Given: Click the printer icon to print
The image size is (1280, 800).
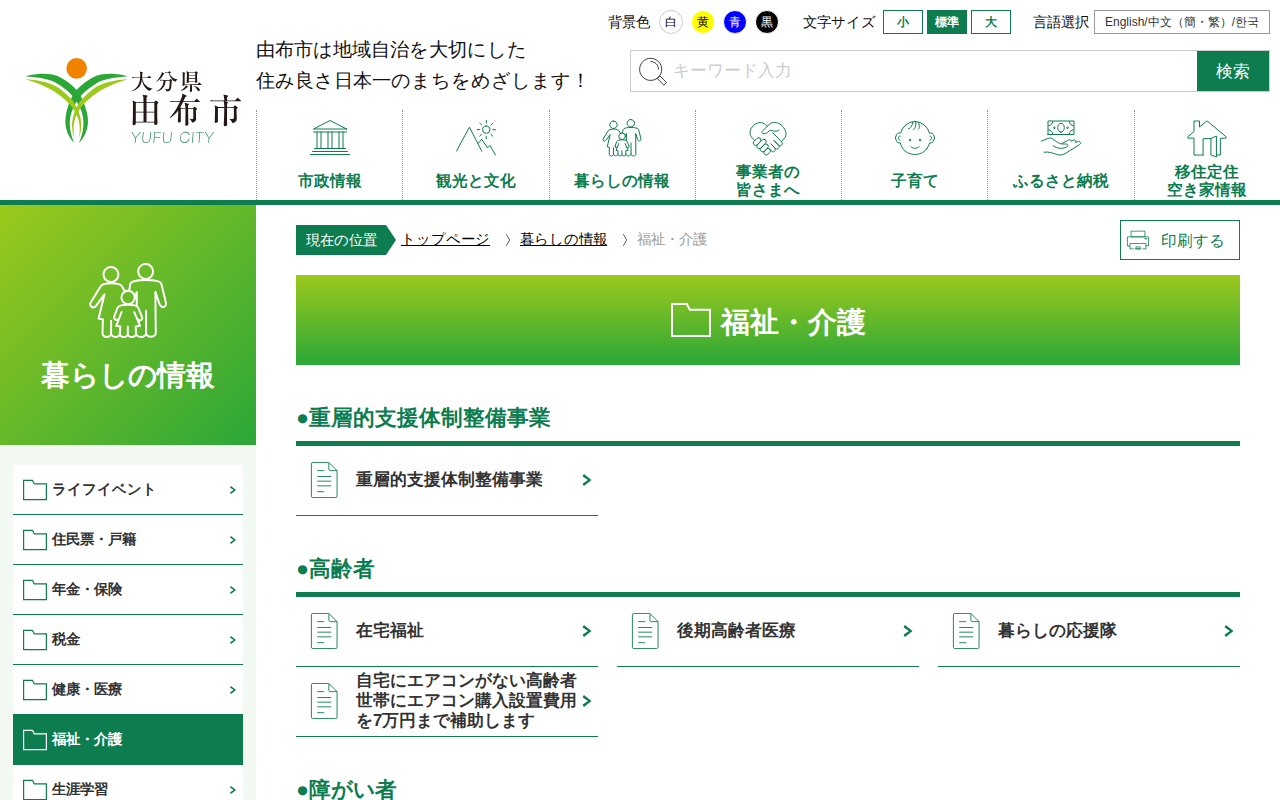Looking at the screenshot, I should point(1138,240).
